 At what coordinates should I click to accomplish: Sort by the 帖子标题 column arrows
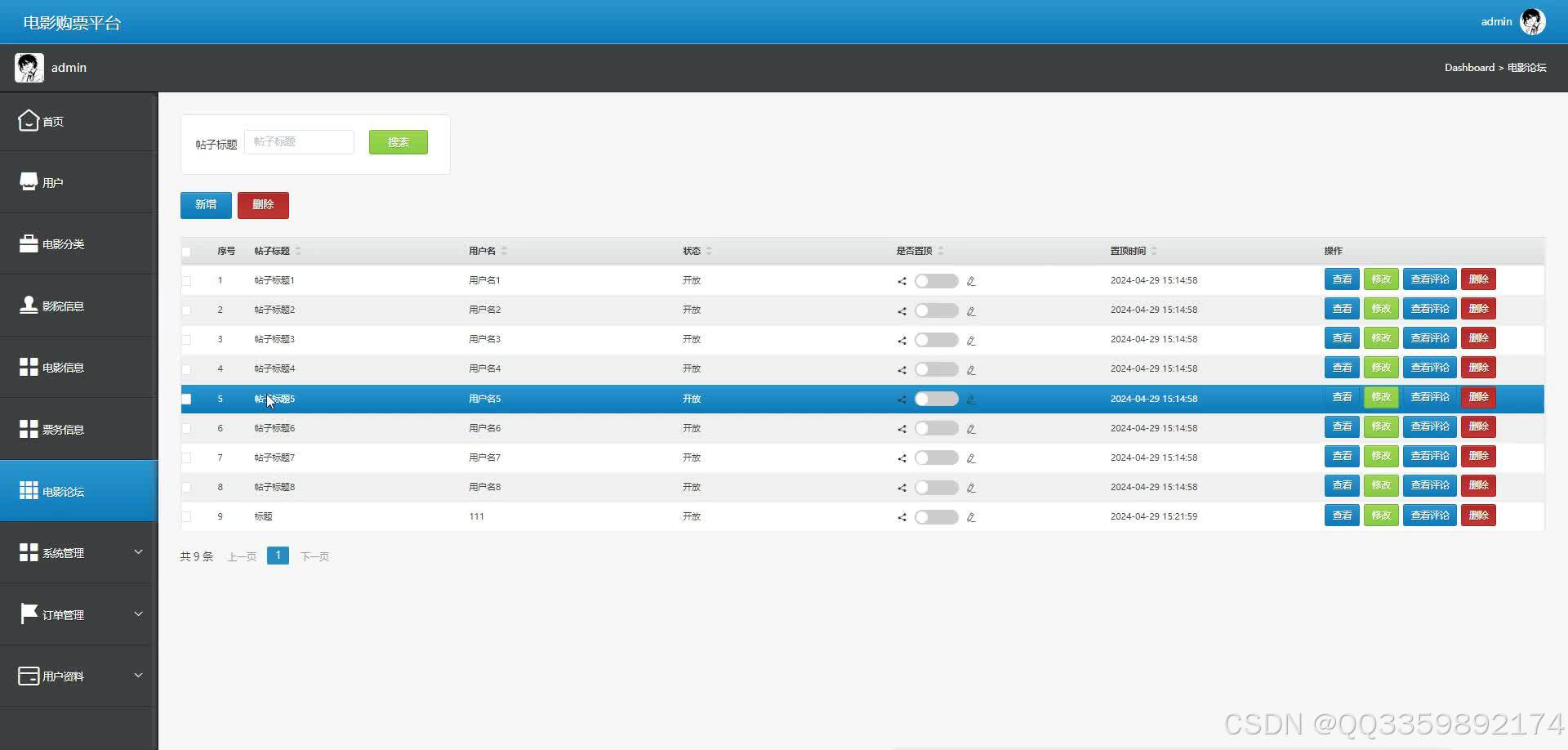pyautogui.click(x=298, y=251)
